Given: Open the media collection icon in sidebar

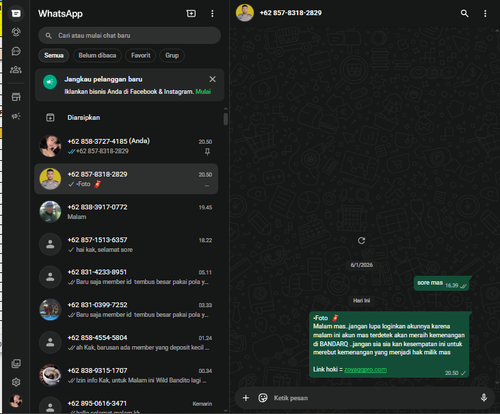Looking at the screenshot, I should click(x=16, y=363).
